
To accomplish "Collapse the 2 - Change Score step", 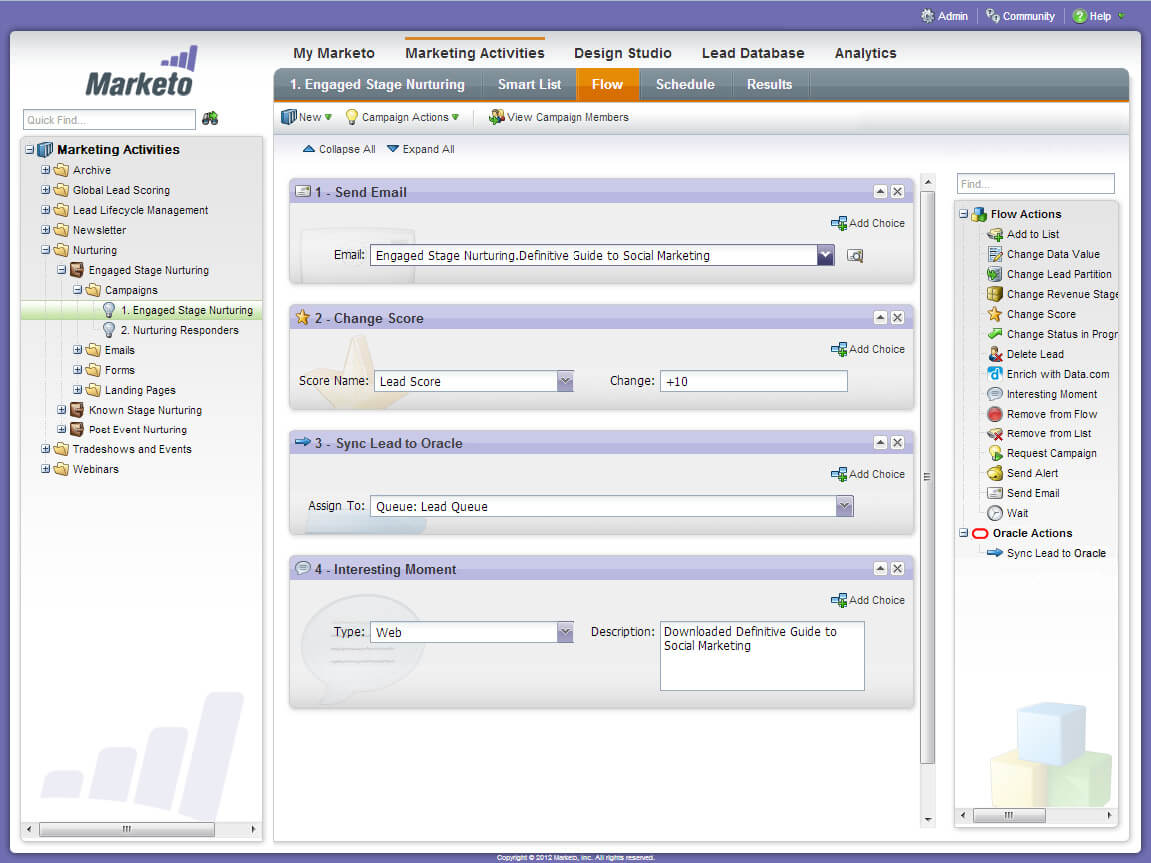I will pos(880,318).
